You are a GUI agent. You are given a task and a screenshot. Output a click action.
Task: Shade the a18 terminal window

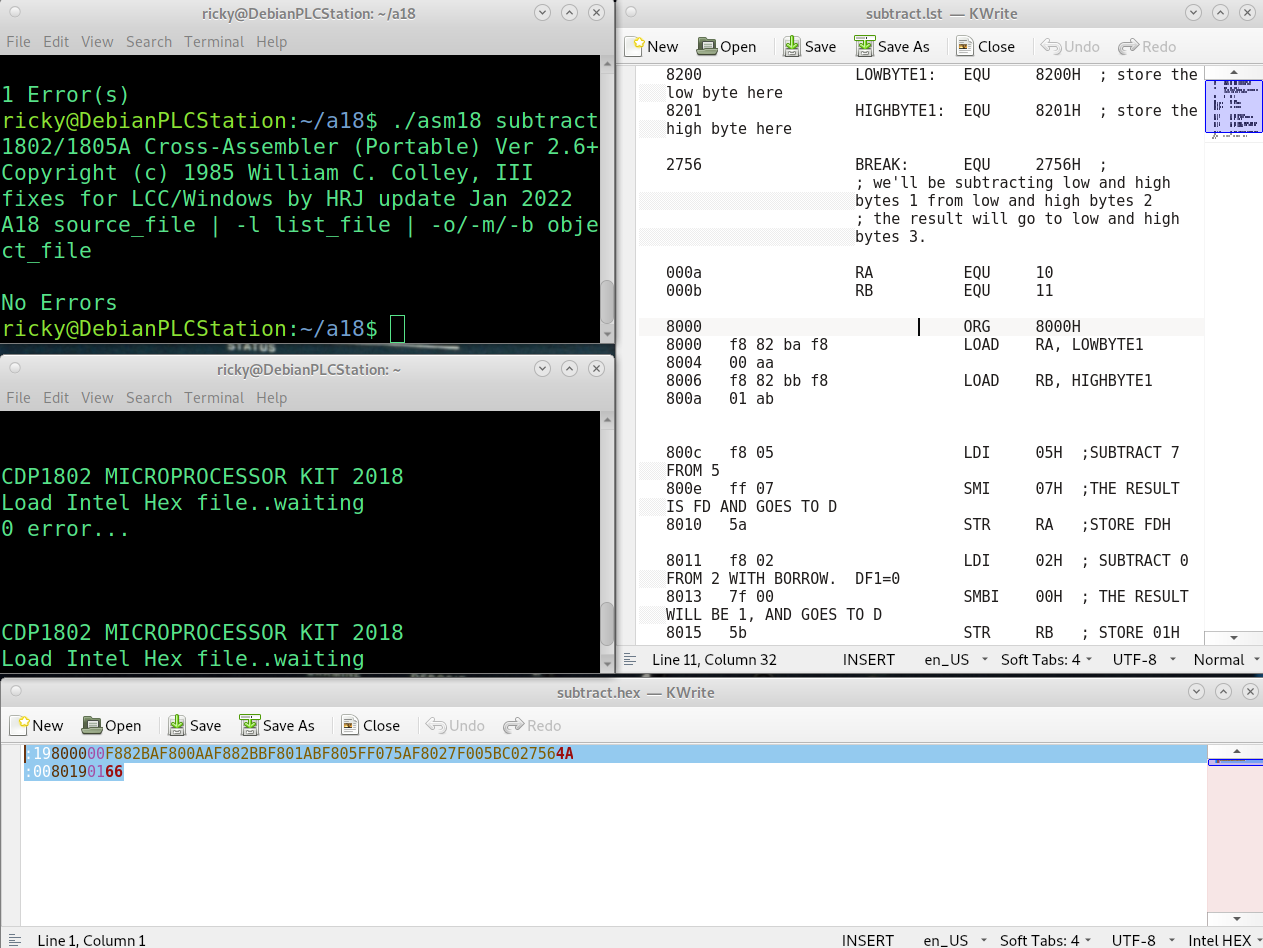click(x=570, y=13)
